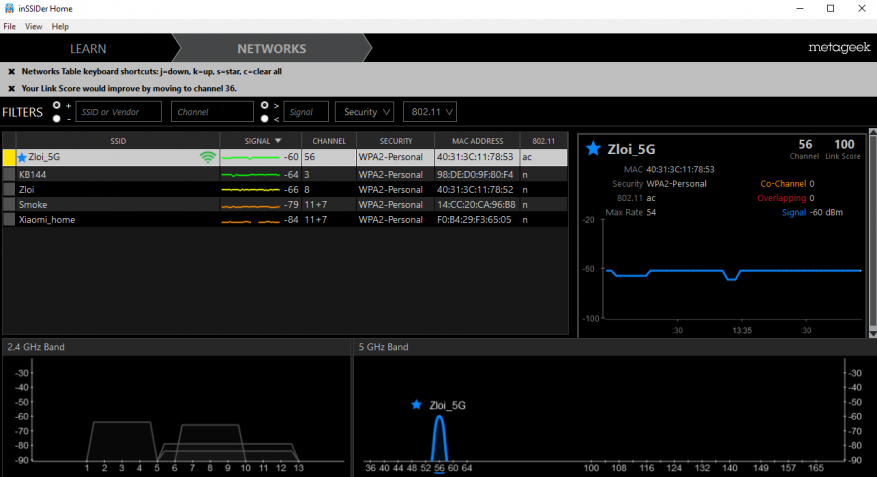The width and height of the screenshot is (877, 477).
Task: Click the WPA2-Personal cell in Smoke row
Action: coord(390,205)
